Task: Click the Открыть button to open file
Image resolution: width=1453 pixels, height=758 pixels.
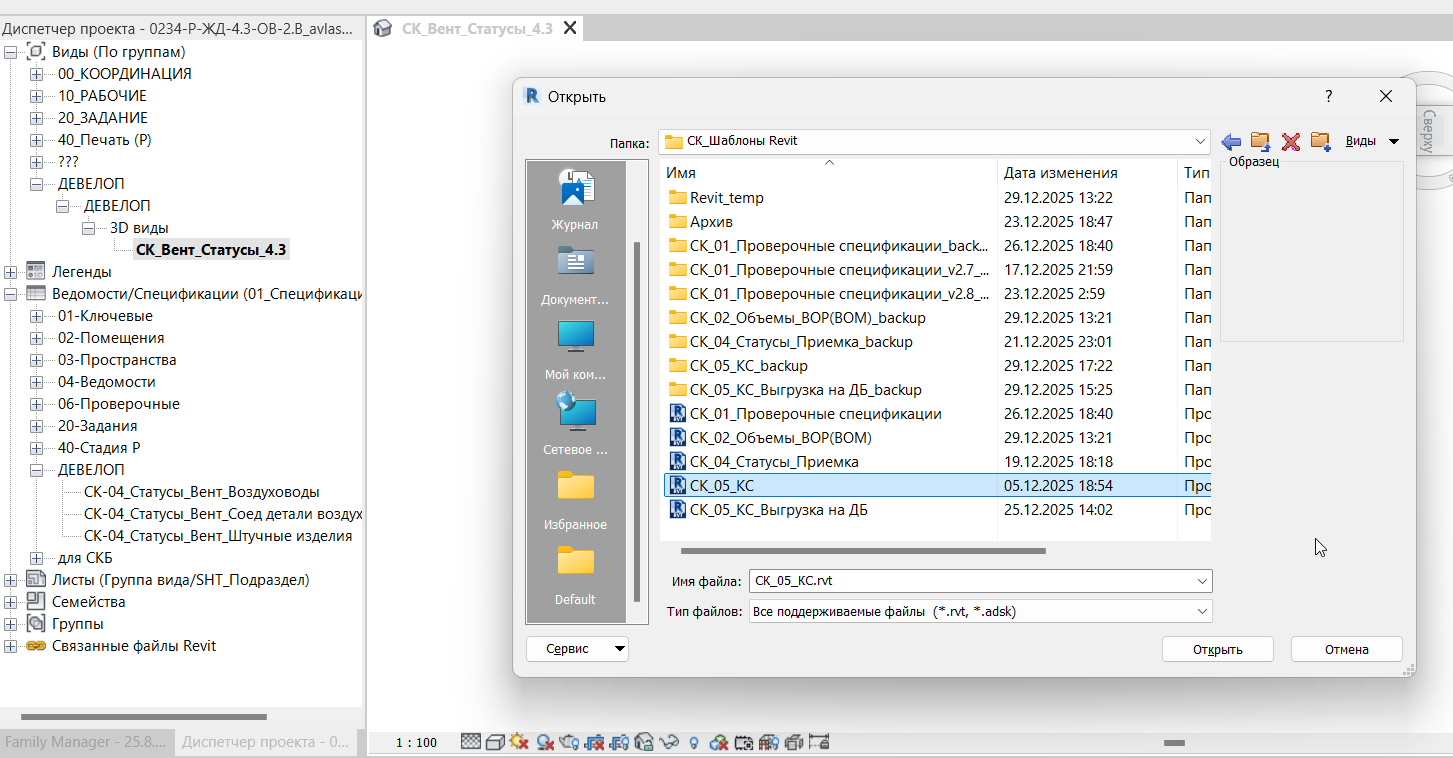Action: tap(1217, 649)
